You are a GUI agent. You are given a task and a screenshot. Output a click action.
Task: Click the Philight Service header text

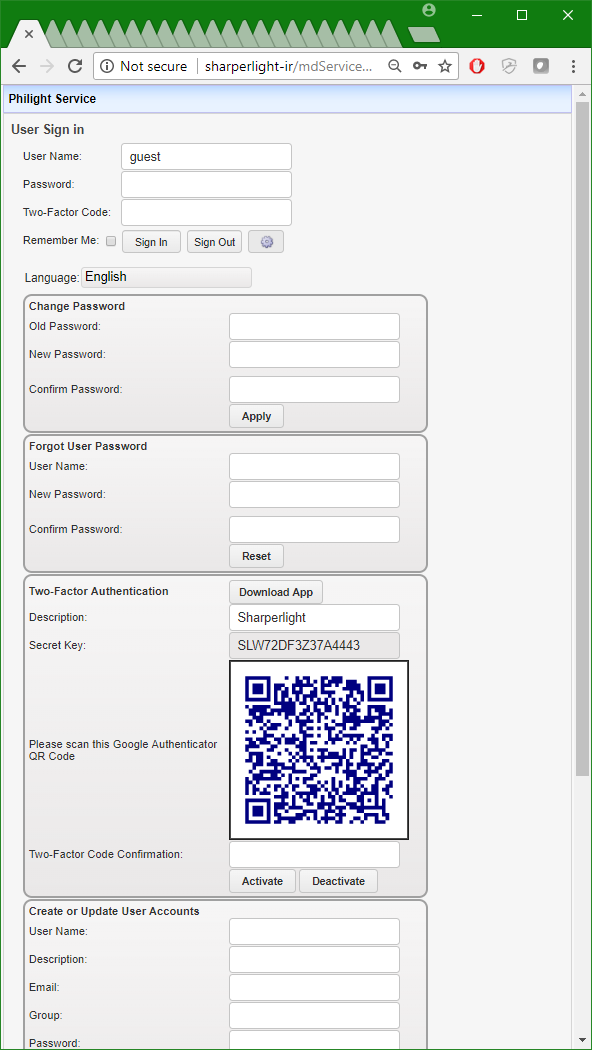click(x=52, y=99)
